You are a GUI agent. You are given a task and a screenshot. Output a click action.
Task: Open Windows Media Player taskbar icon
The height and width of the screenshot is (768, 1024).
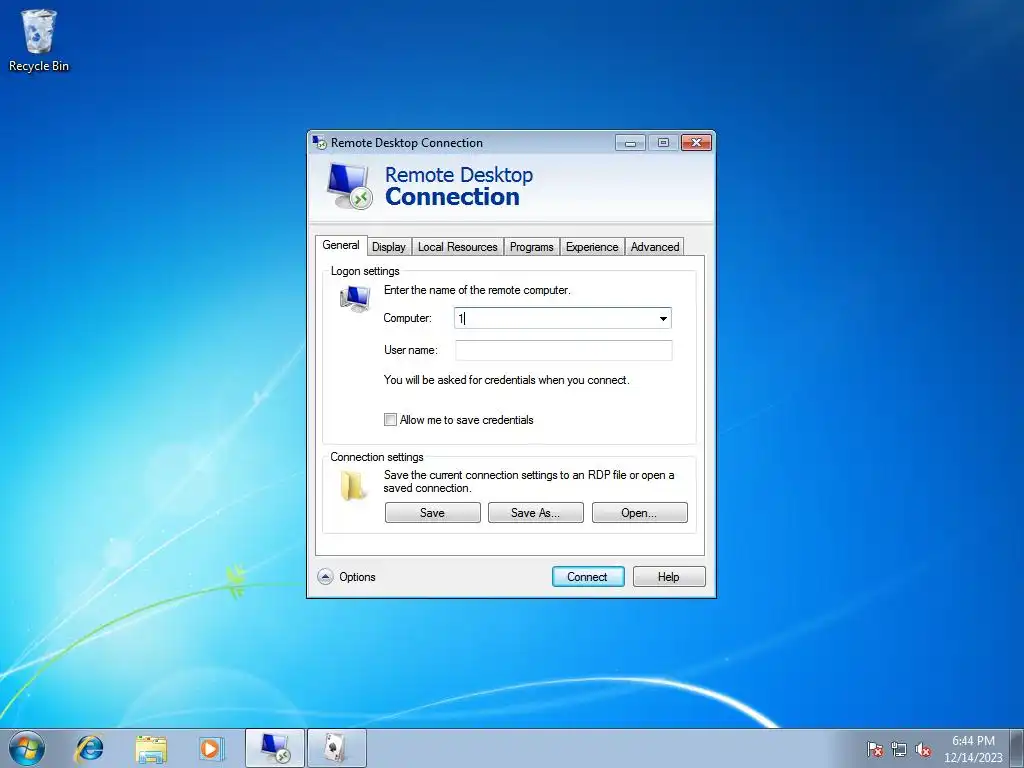(x=211, y=748)
